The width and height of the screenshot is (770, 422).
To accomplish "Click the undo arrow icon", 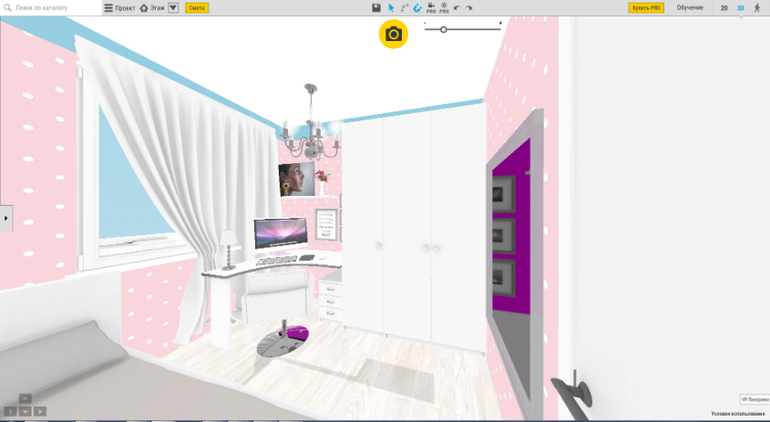I will coord(457,8).
